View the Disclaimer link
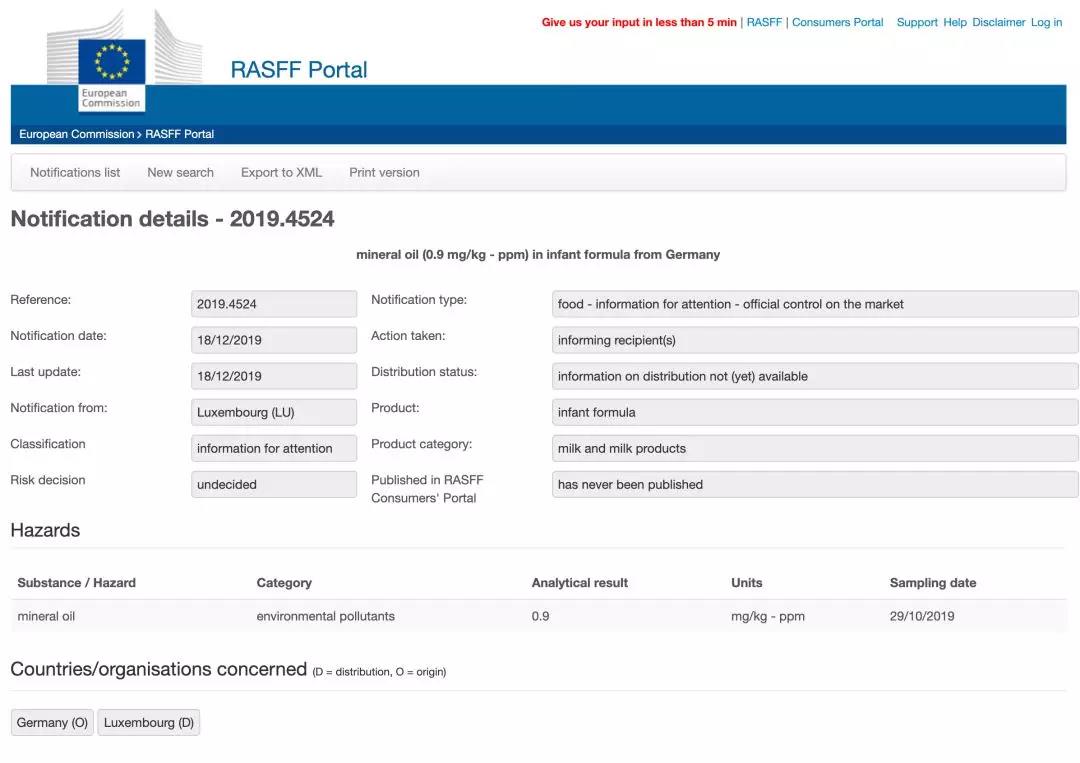 pyautogui.click(x=999, y=22)
